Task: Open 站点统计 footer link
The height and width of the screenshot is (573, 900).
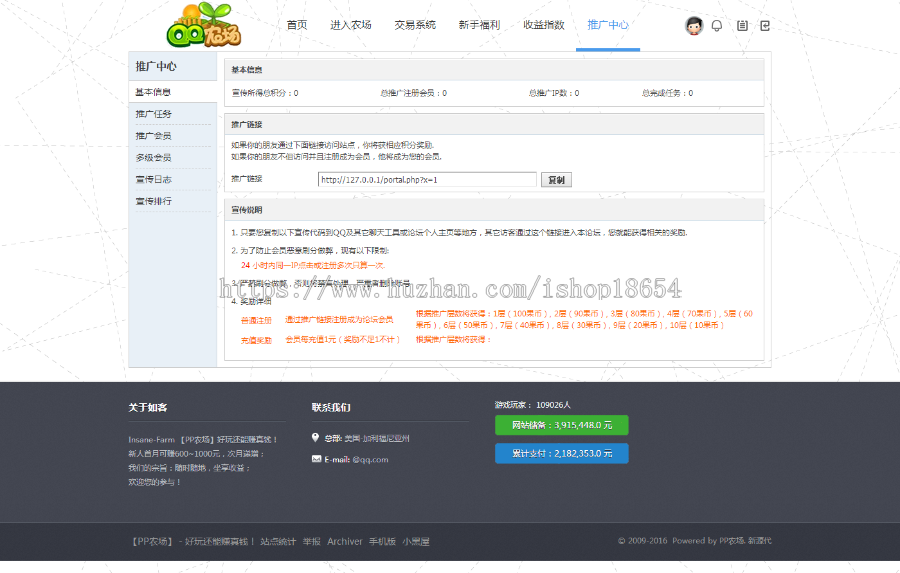Action: click(278, 541)
